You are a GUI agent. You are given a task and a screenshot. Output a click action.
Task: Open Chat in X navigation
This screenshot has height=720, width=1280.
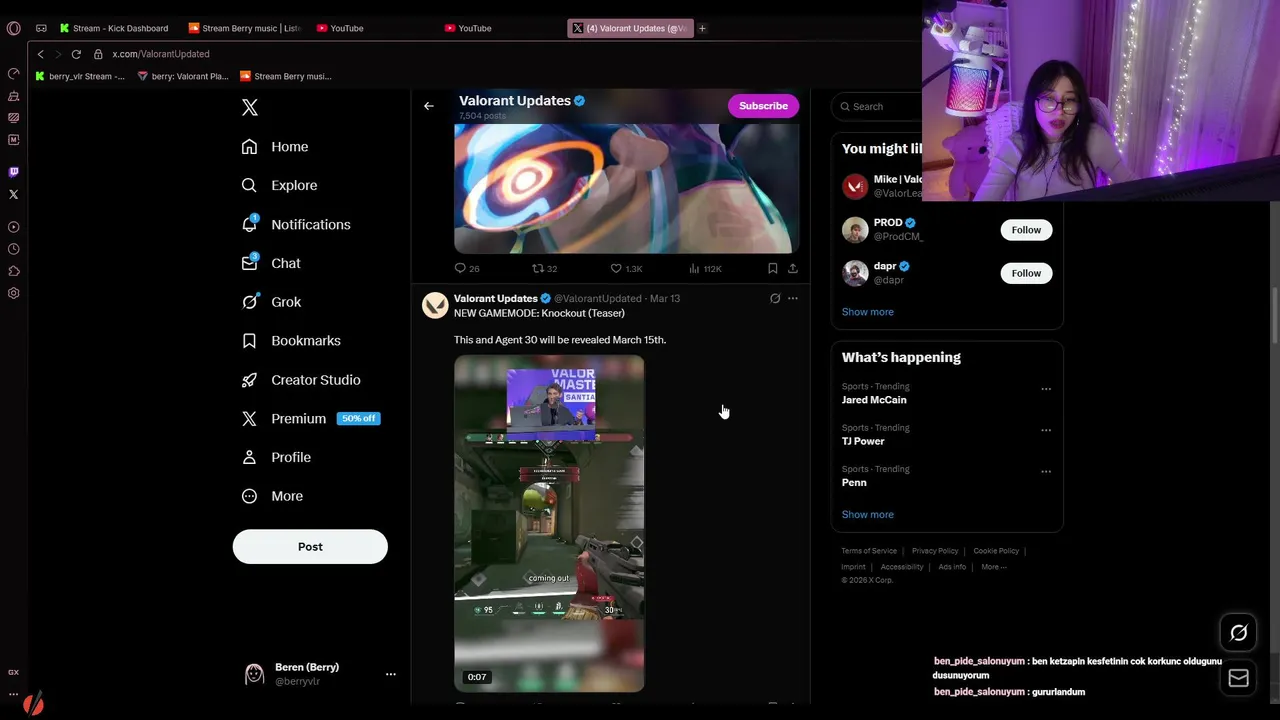click(x=271, y=263)
